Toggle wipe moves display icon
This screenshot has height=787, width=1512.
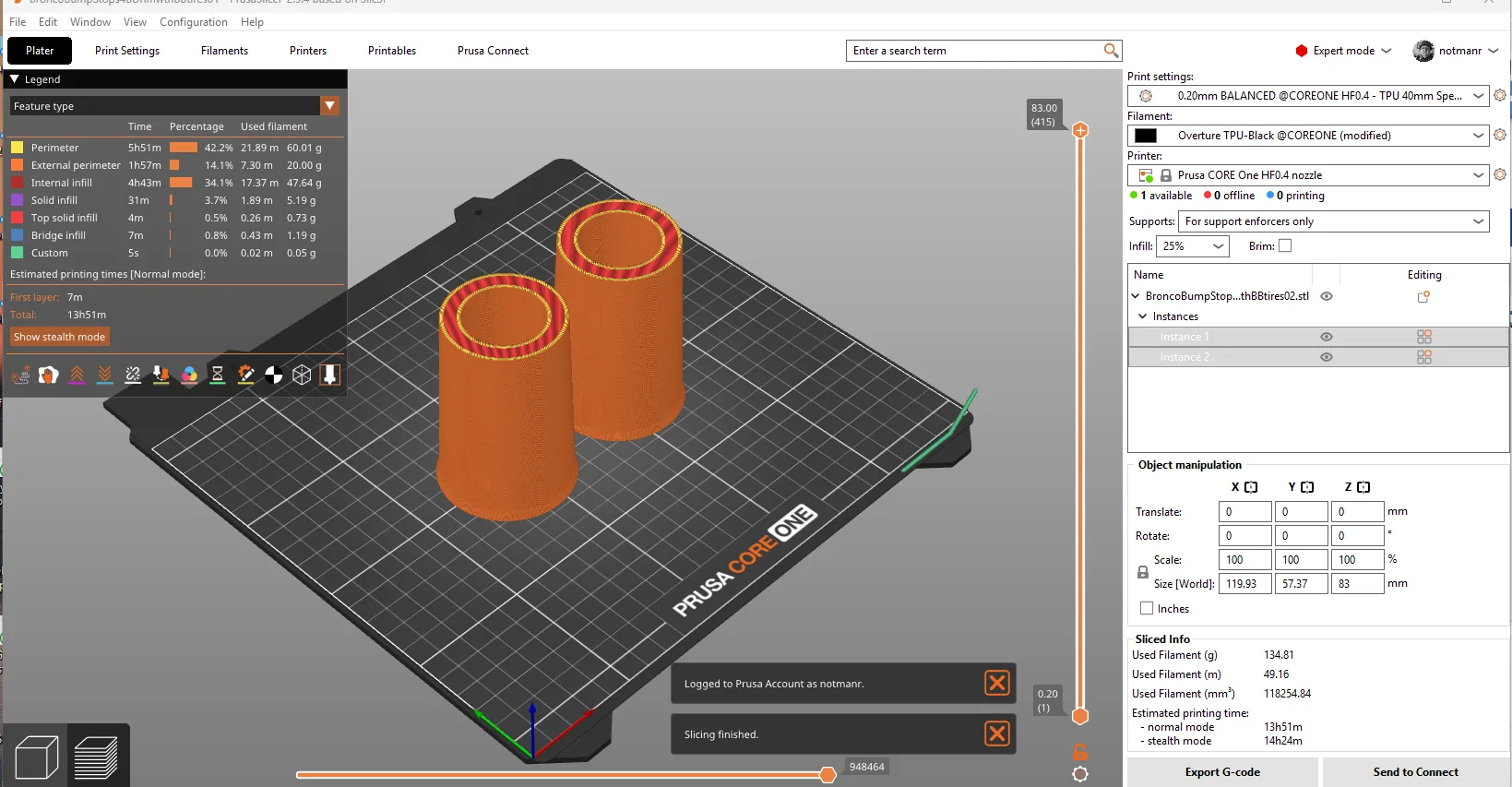(49, 374)
